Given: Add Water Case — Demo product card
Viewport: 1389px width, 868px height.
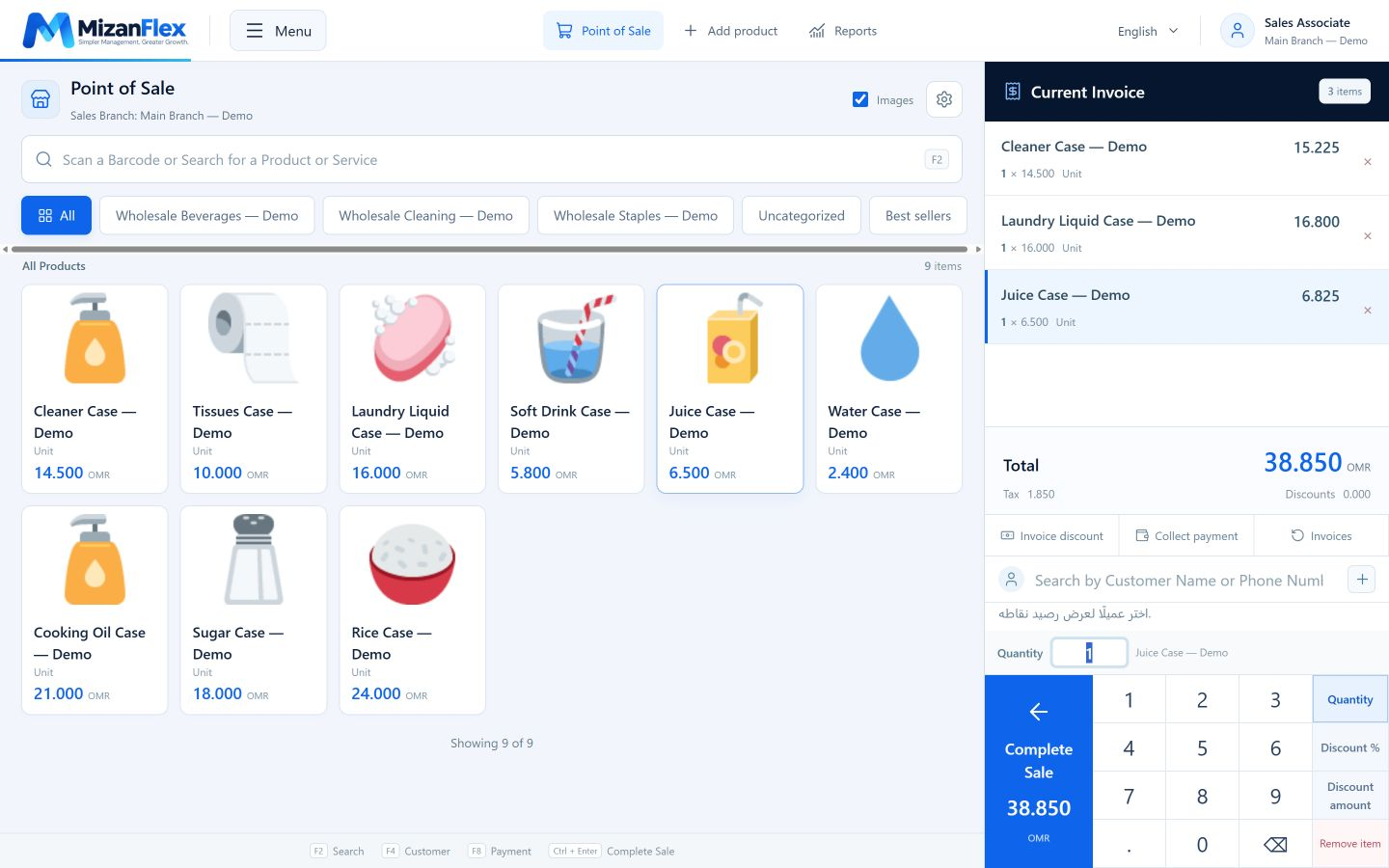Looking at the screenshot, I should click(889, 389).
